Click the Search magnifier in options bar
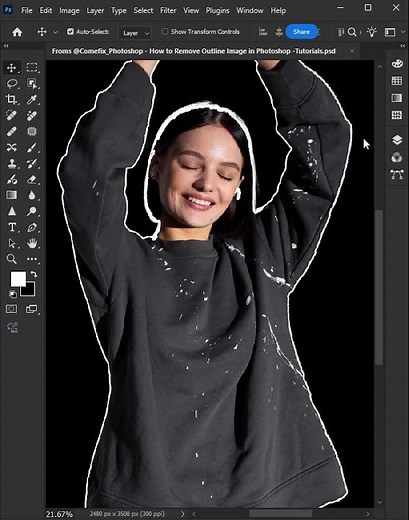This screenshot has width=409, height=520. point(352,32)
